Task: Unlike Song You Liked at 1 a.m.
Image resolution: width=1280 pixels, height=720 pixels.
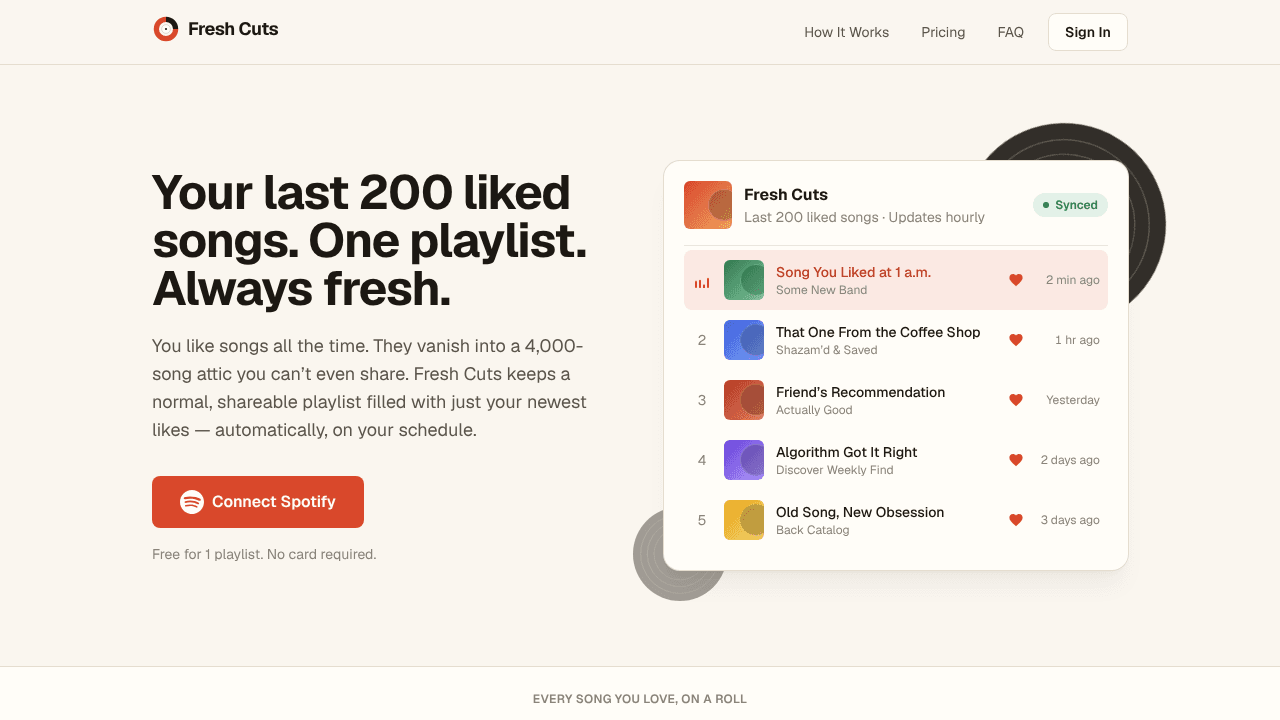Action: point(1016,280)
